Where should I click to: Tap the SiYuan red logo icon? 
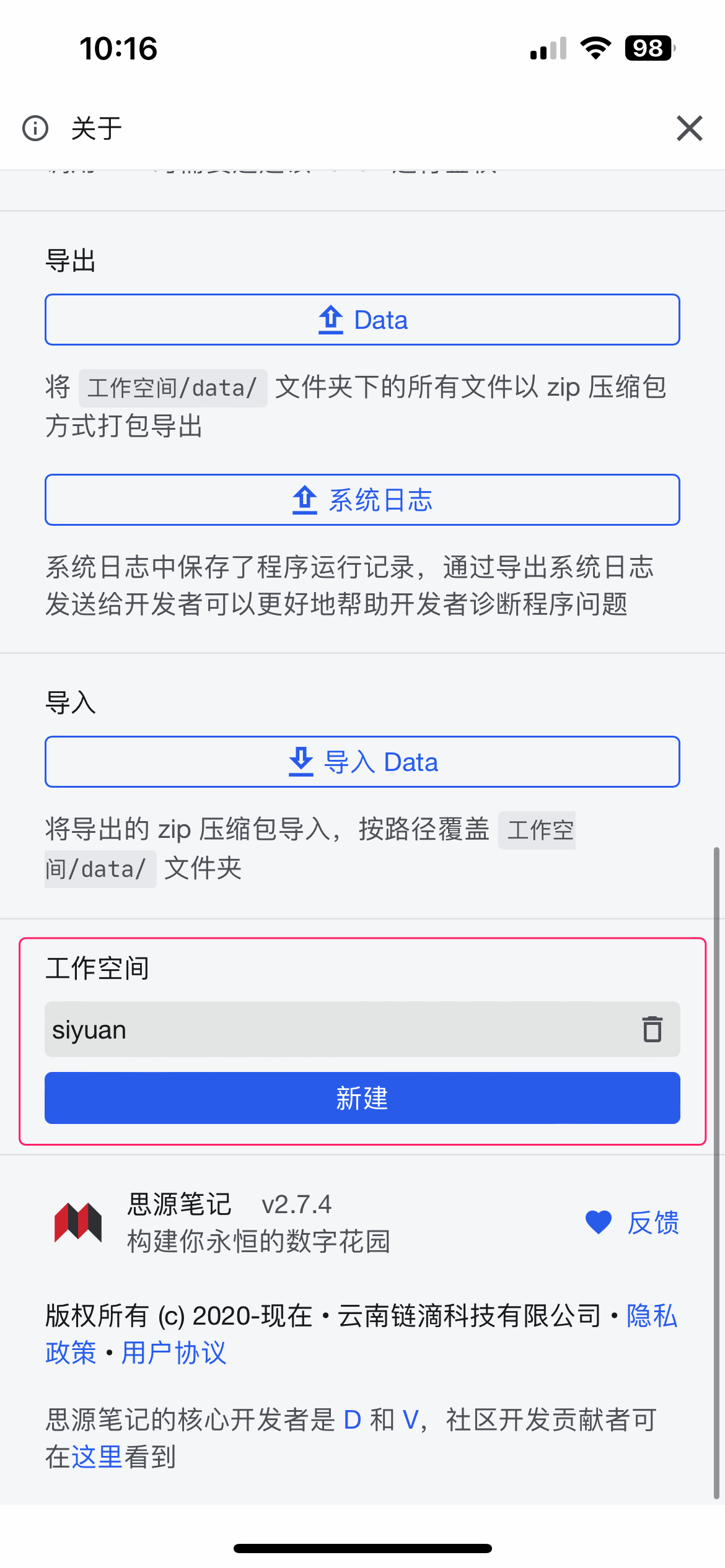click(x=78, y=1222)
